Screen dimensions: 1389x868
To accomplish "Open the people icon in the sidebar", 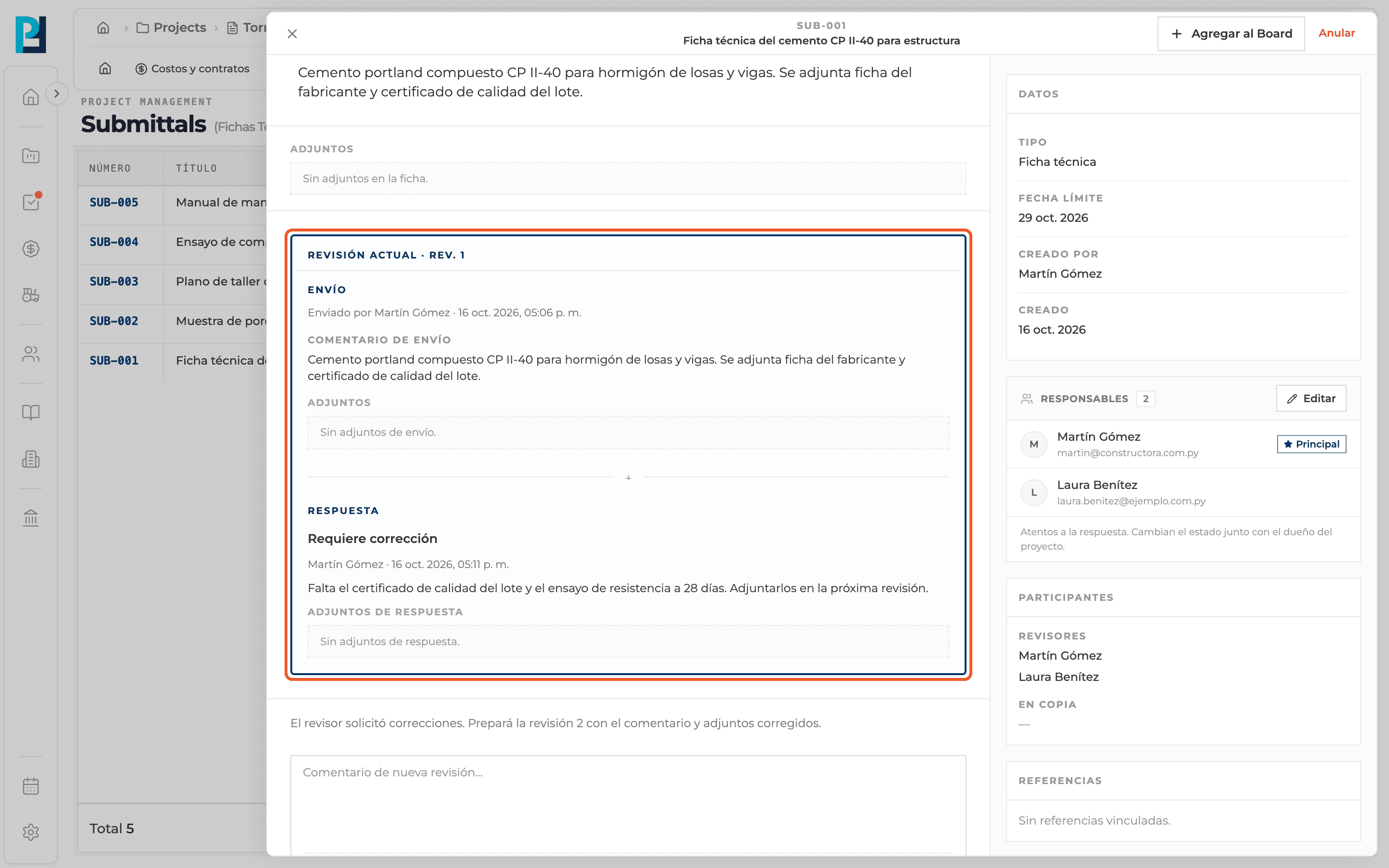I will [30, 354].
